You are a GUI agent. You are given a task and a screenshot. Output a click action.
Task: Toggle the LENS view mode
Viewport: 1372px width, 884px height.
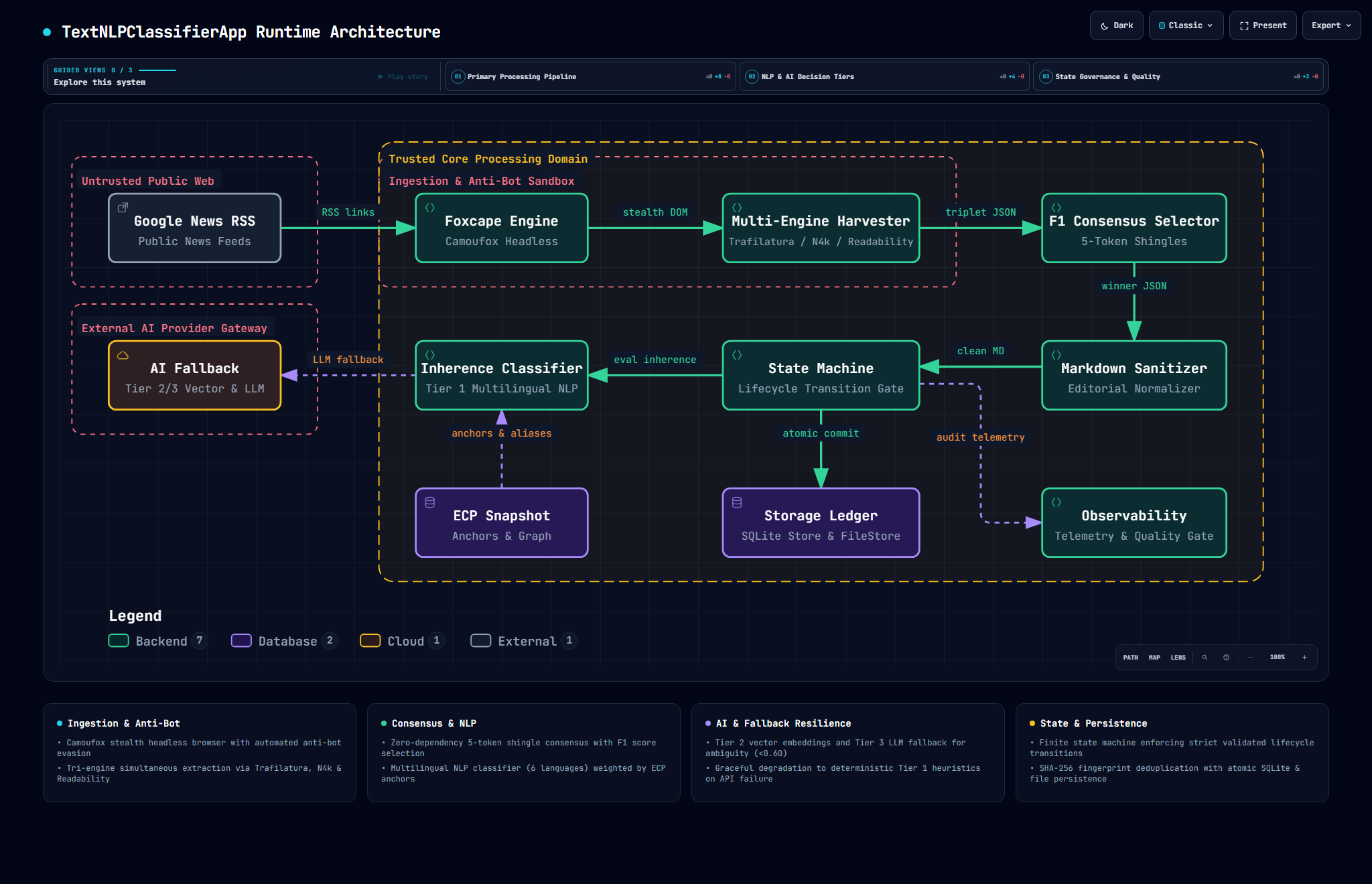[1178, 658]
